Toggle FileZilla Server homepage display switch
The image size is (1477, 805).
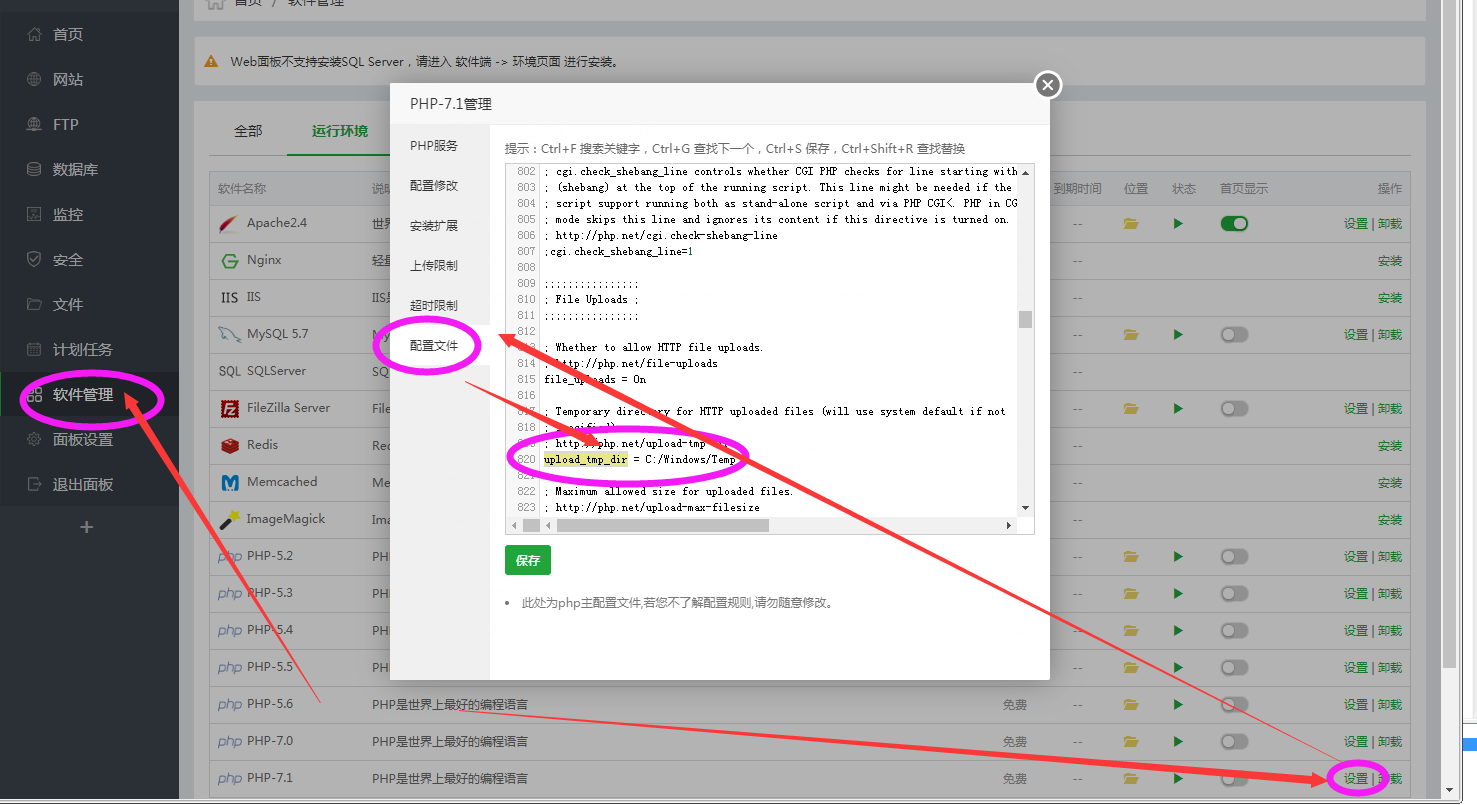[x=1234, y=408]
